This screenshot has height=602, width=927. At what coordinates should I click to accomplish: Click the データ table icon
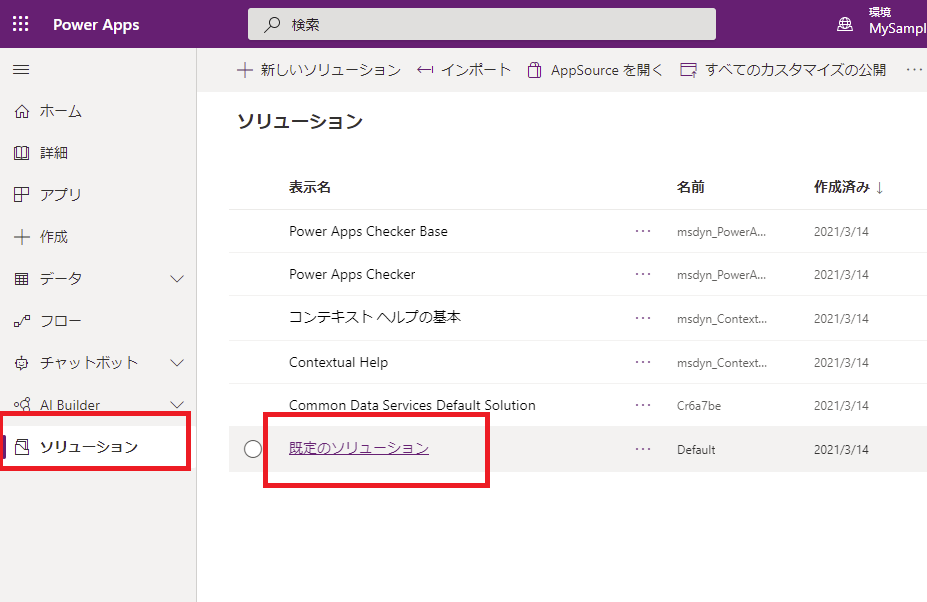click(21, 279)
